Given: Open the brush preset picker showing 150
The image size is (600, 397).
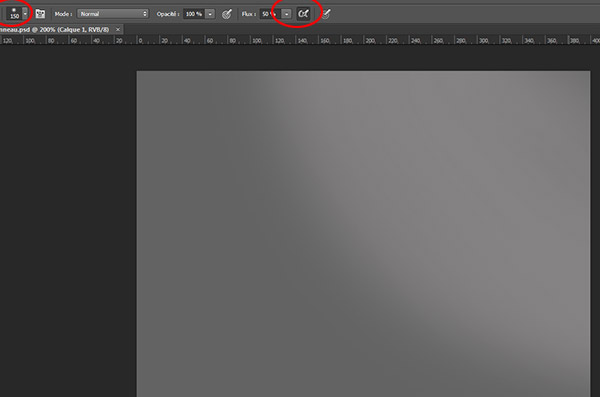Looking at the screenshot, I should pos(14,14).
